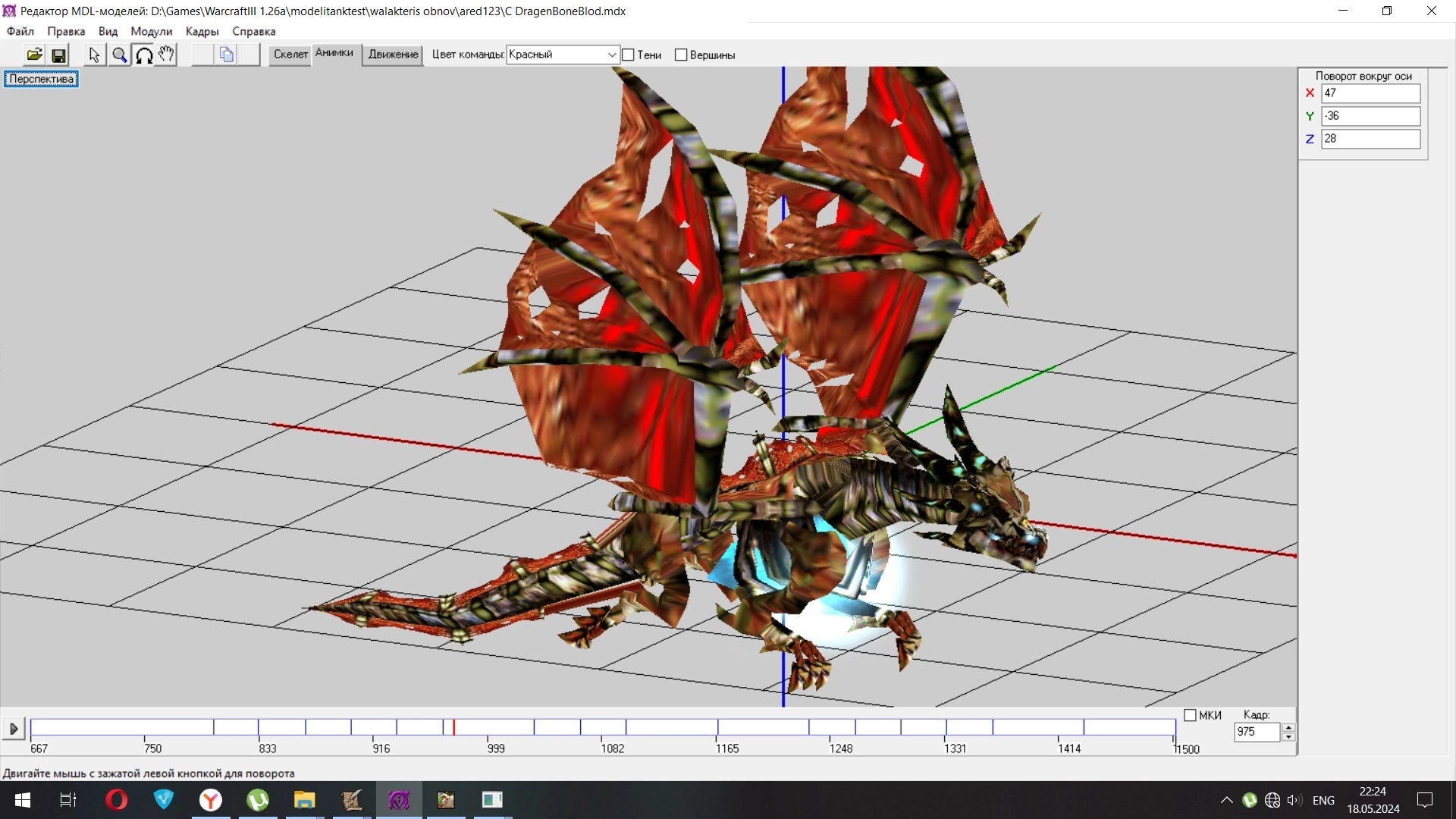The width and height of the screenshot is (1456, 819).
Task: Click the Save floppy disk icon
Action: pos(58,55)
